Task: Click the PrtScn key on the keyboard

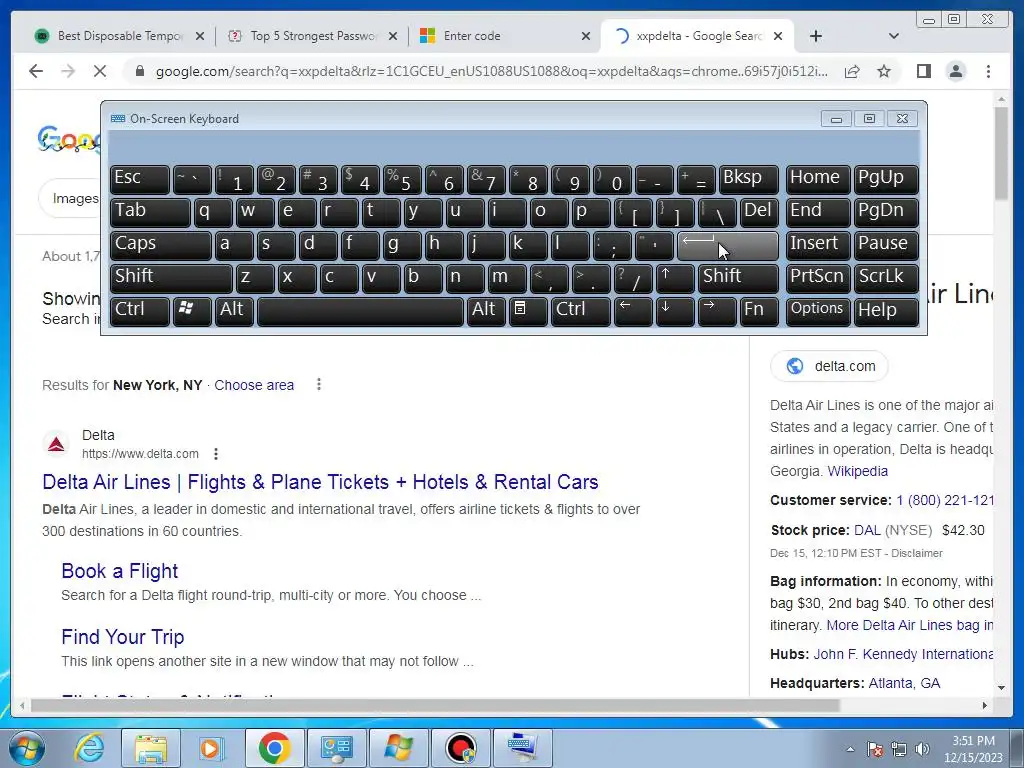Action: [818, 278]
